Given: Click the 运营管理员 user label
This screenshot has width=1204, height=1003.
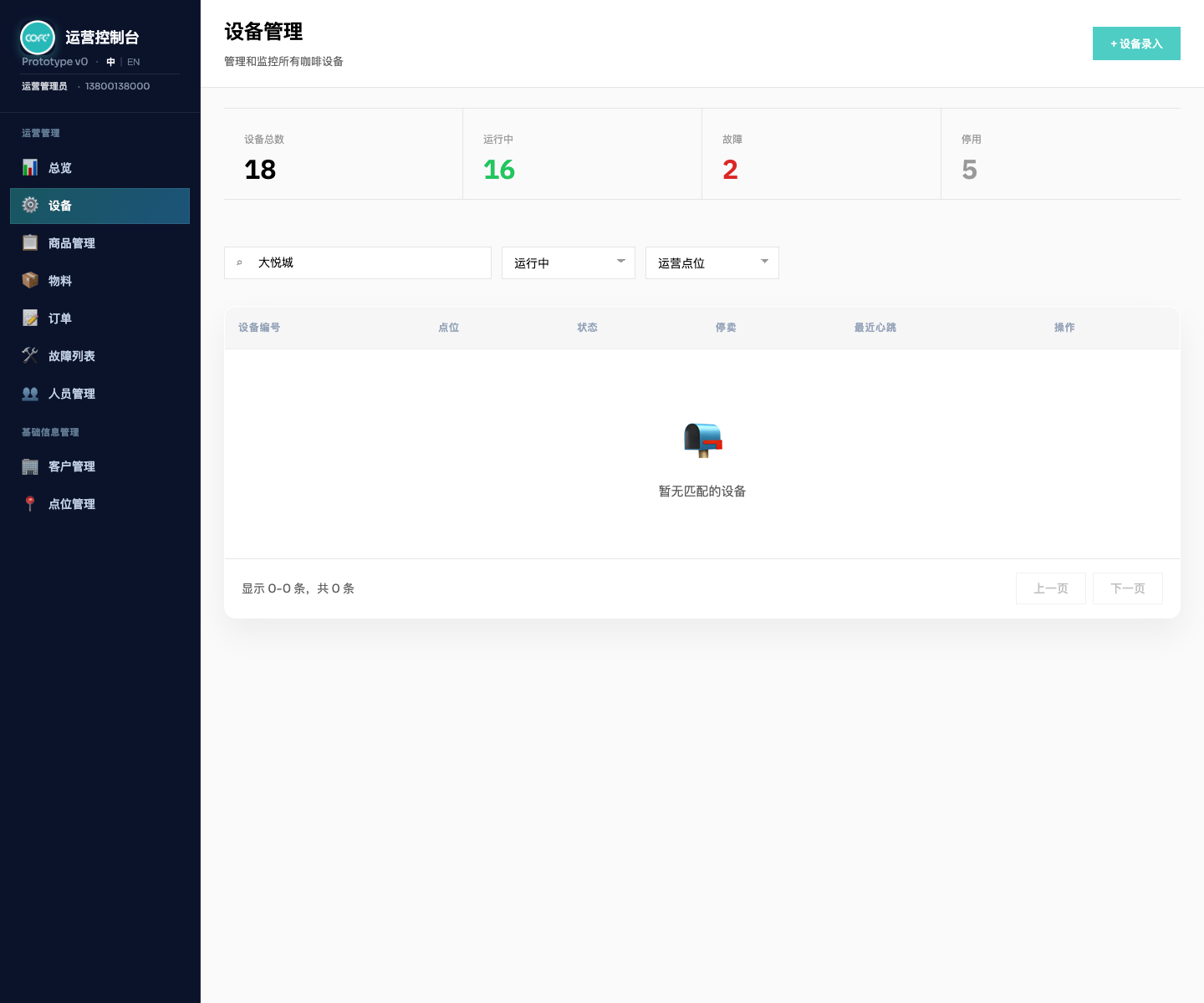Looking at the screenshot, I should click(44, 86).
